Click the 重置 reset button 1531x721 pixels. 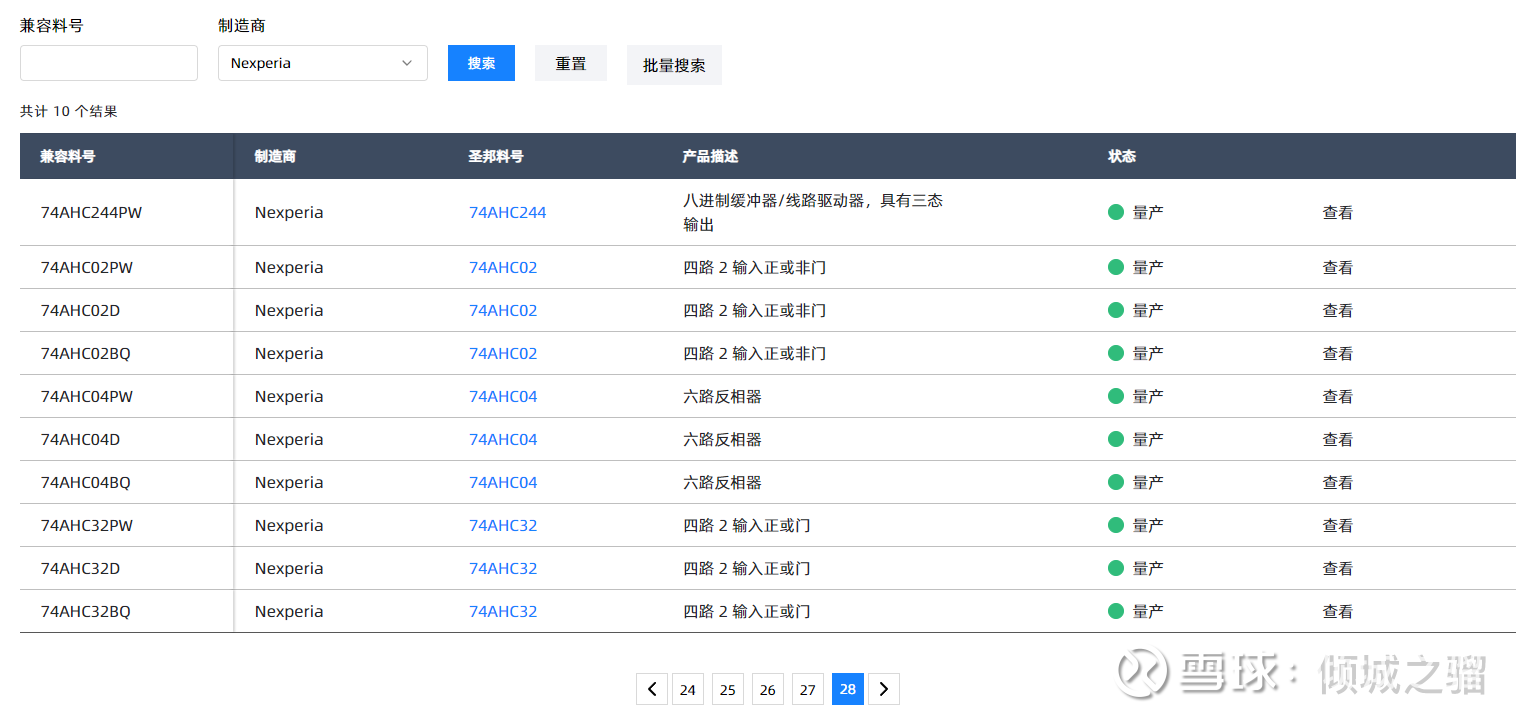point(571,63)
